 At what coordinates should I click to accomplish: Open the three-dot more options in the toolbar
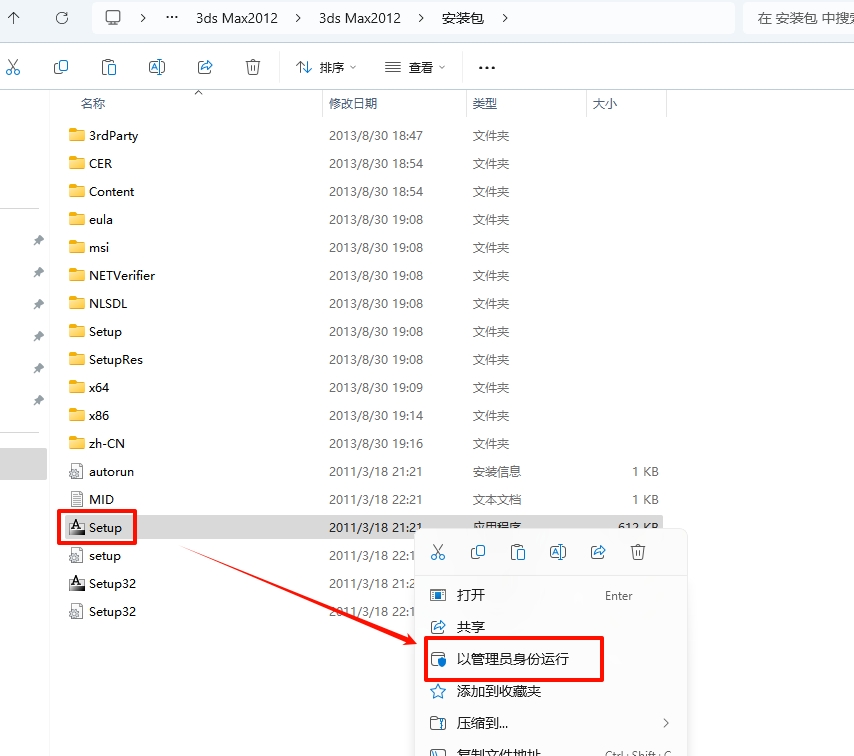coord(487,67)
